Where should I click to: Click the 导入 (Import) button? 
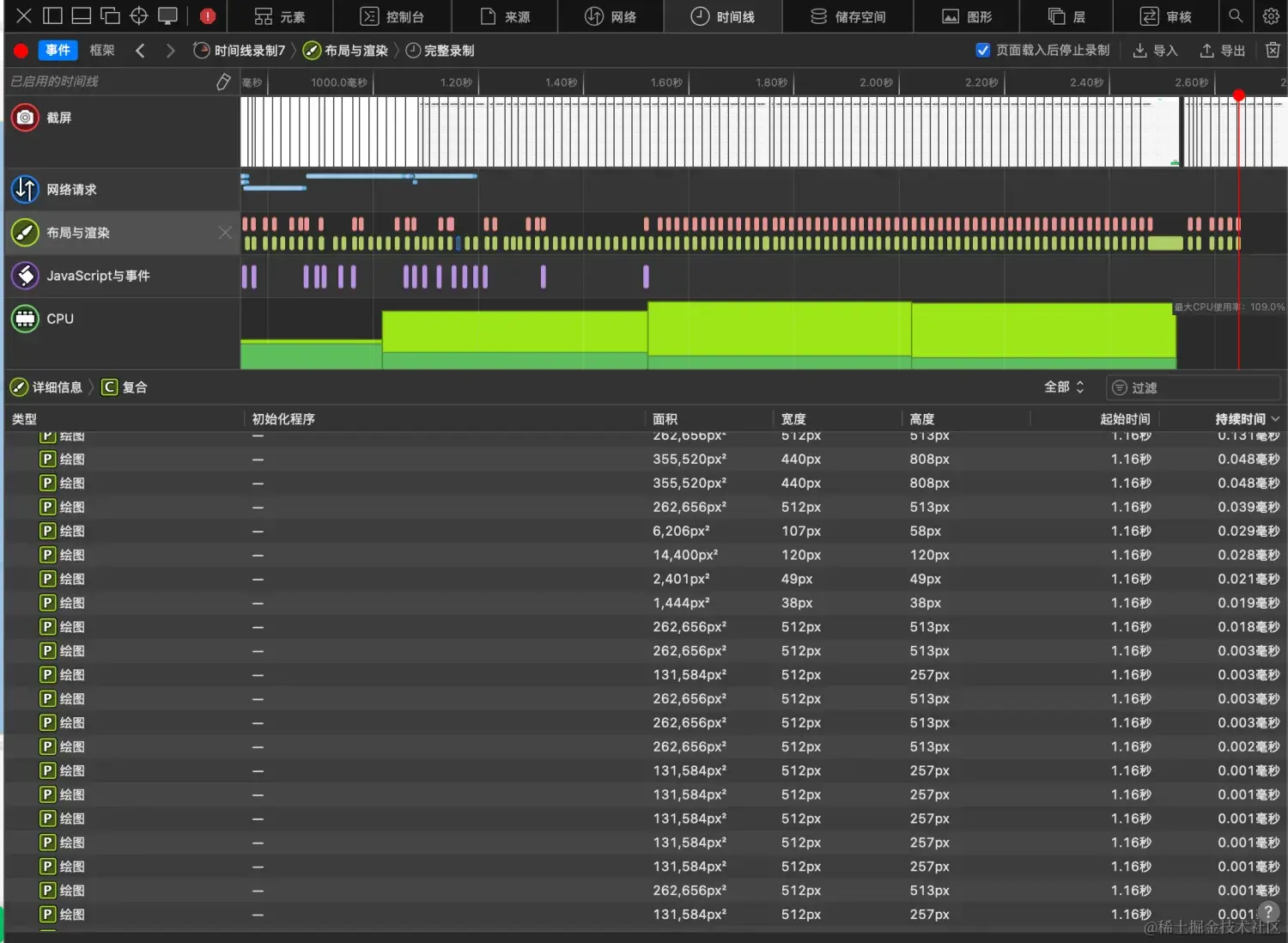[1155, 51]
